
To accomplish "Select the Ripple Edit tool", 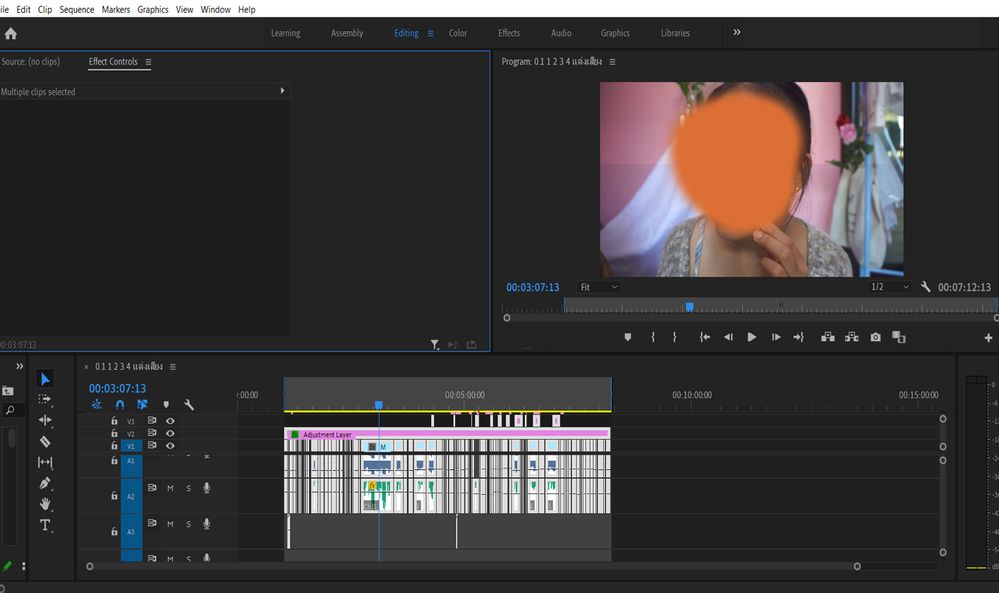I will [45, 420].
